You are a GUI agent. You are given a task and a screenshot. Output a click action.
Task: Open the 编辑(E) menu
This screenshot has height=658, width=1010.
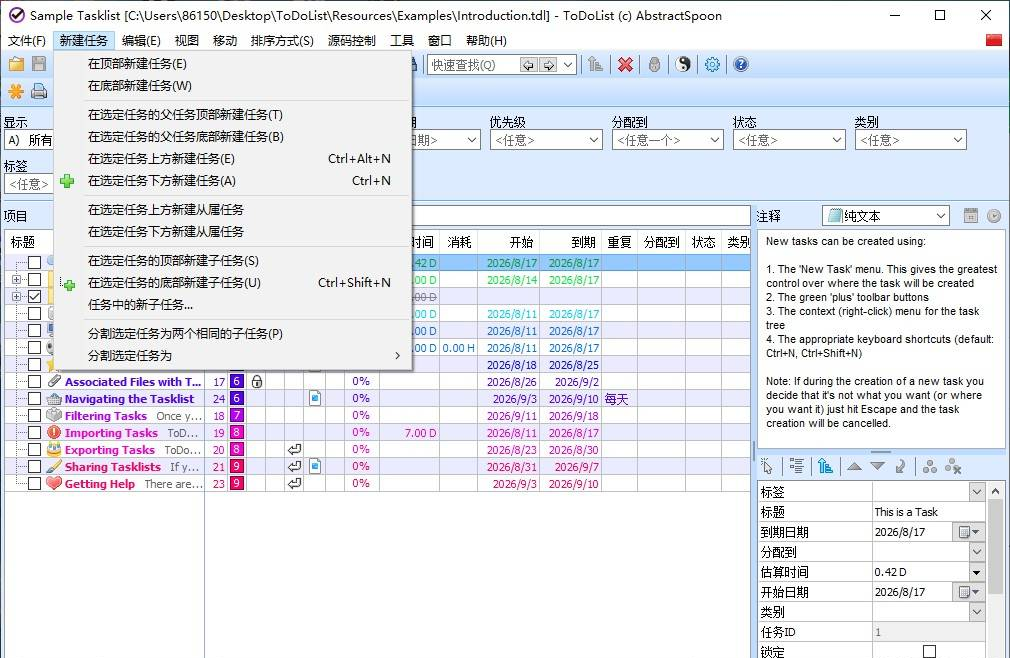pos(141,41)
